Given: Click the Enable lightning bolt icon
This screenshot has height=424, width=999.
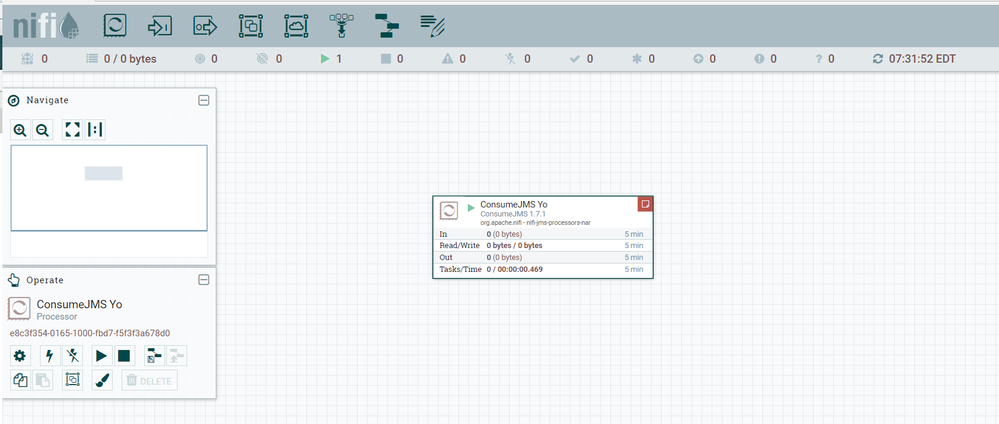Looking at the screenshot, I should coord(50,356).
